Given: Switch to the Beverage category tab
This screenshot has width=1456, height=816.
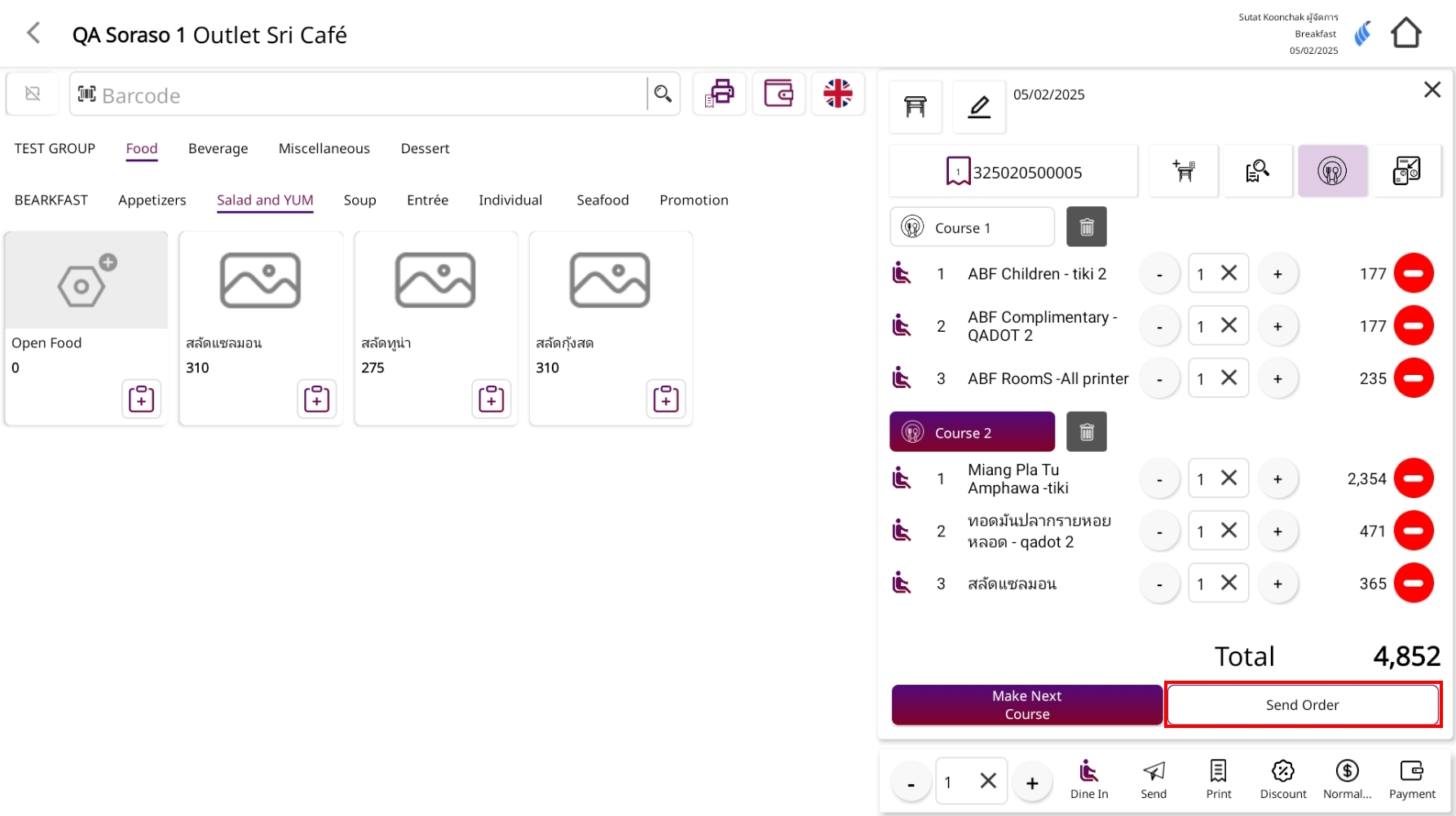Looking at the screenshot, I should point(218,148).
